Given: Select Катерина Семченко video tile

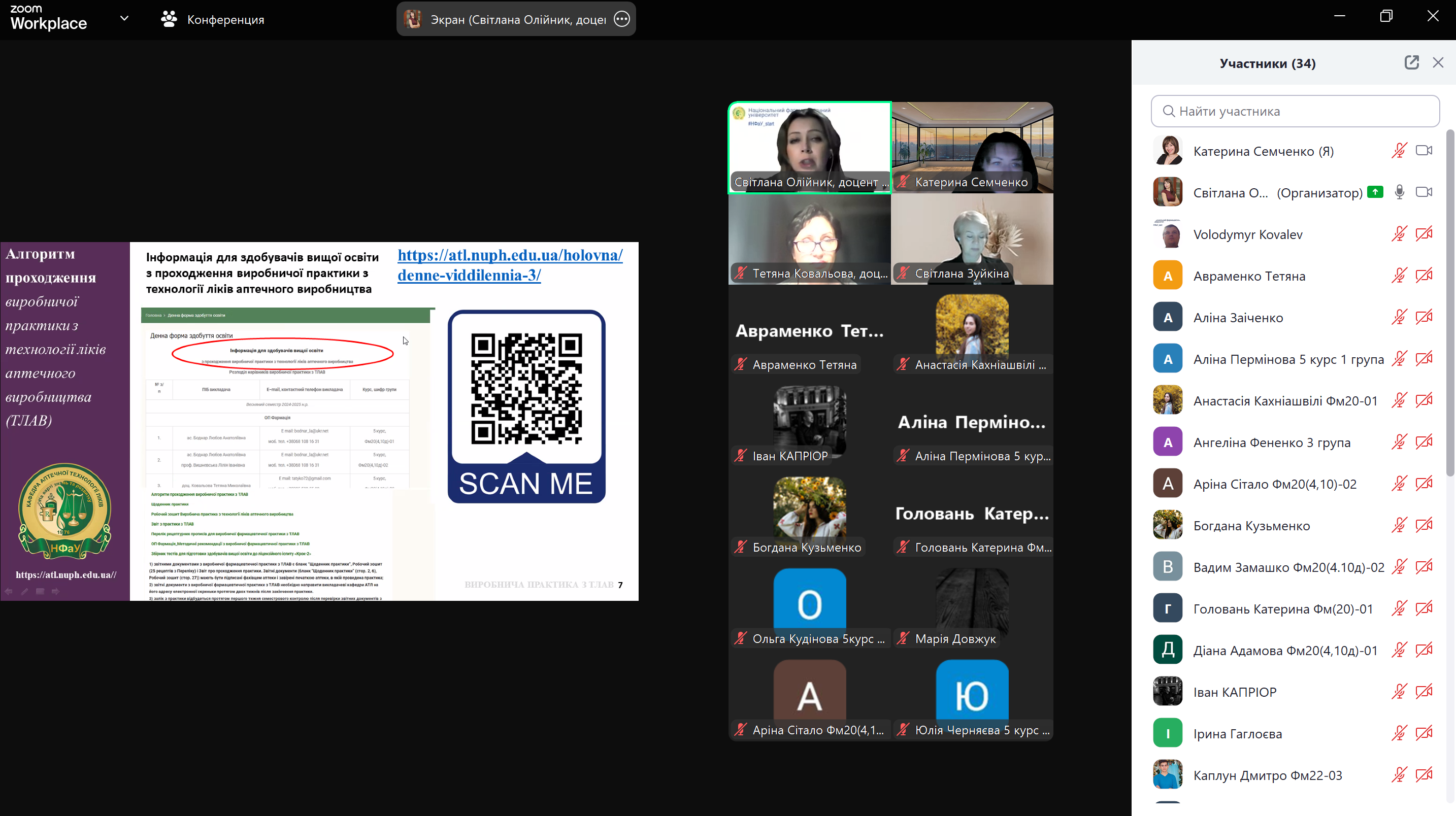Looking at the screenshot, I should coord(972,148).
